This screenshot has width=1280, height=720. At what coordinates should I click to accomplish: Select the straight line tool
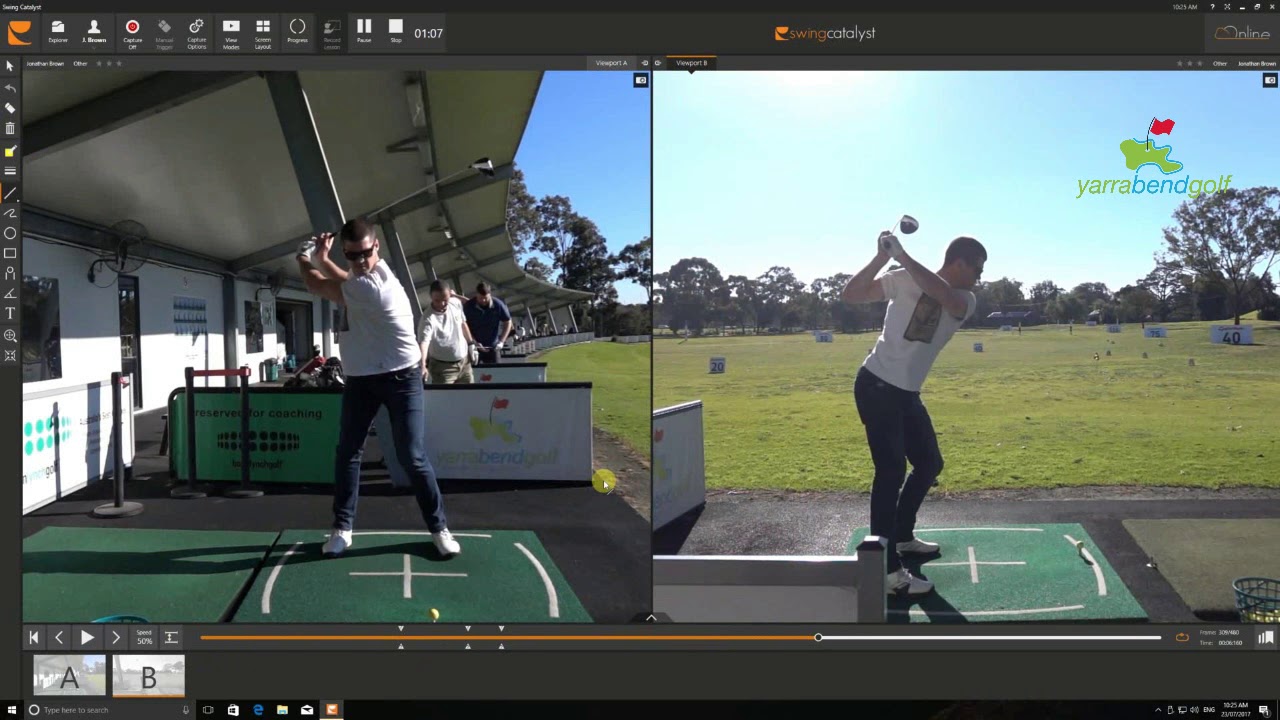(x=10, y=193)
